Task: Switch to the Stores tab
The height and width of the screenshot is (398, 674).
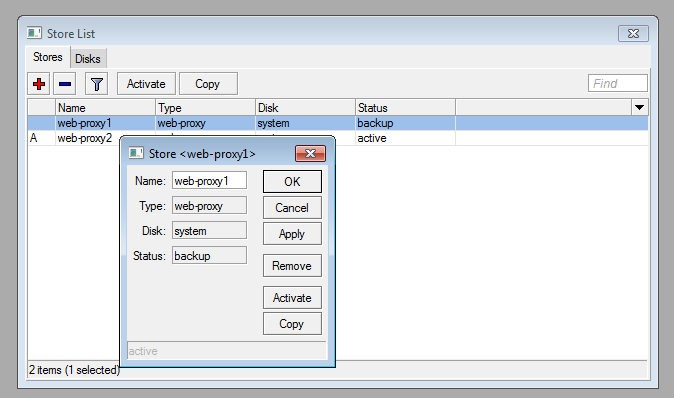Action: click(x=48, y=57)
